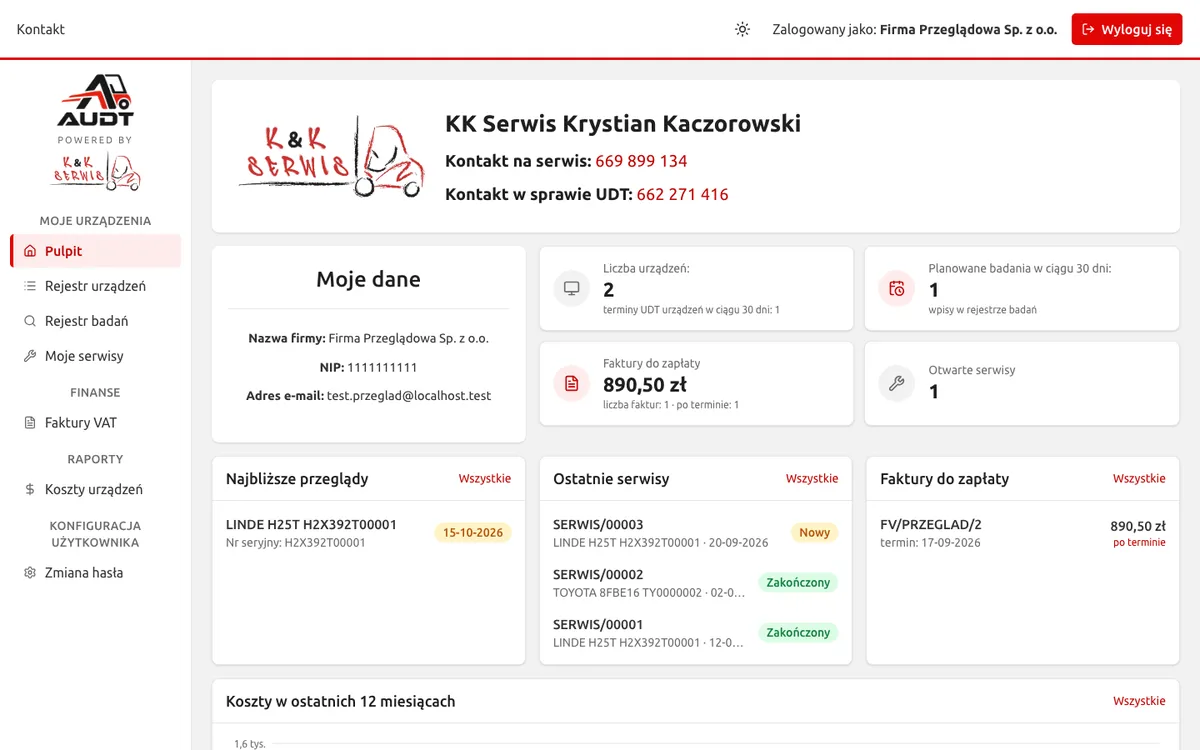Click the calendar-clock icon in Planowane badania card

[x=897, y=289]
